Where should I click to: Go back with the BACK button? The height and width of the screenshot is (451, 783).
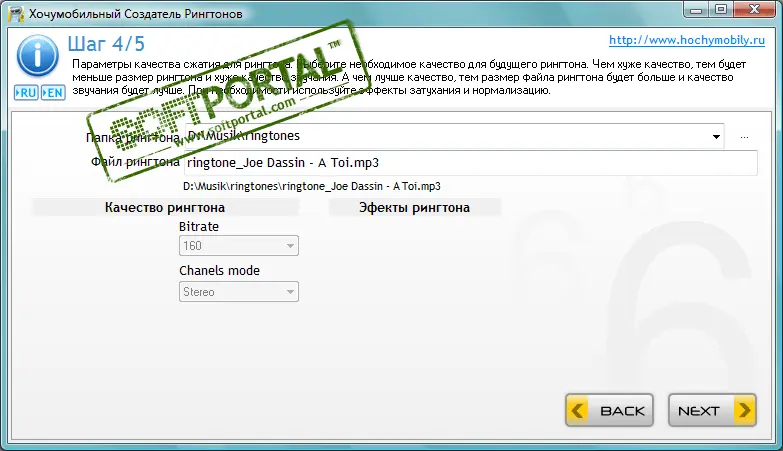(x=609, y=410)
